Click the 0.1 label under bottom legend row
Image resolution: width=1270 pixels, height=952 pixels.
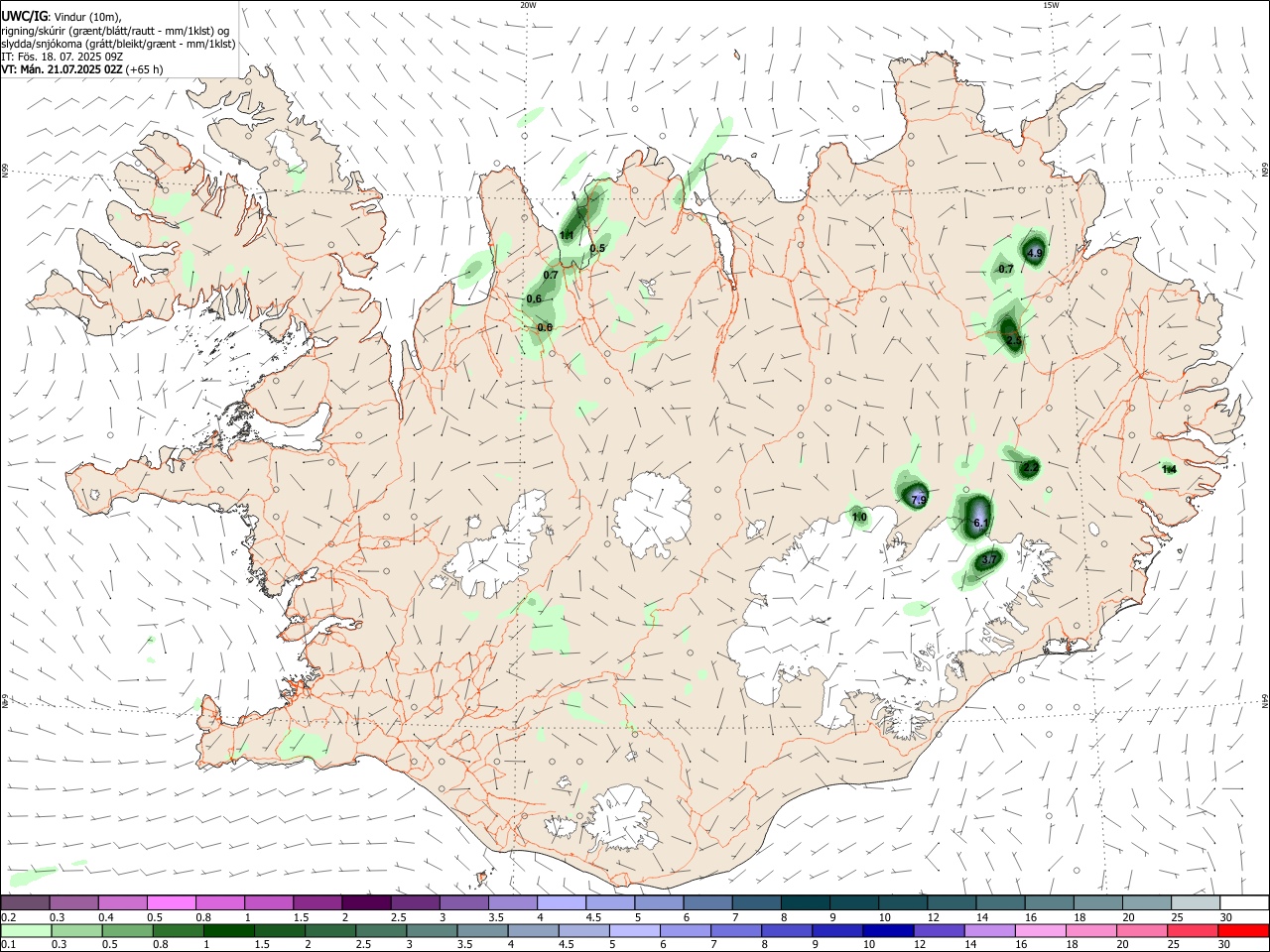[x=9, y=945]
